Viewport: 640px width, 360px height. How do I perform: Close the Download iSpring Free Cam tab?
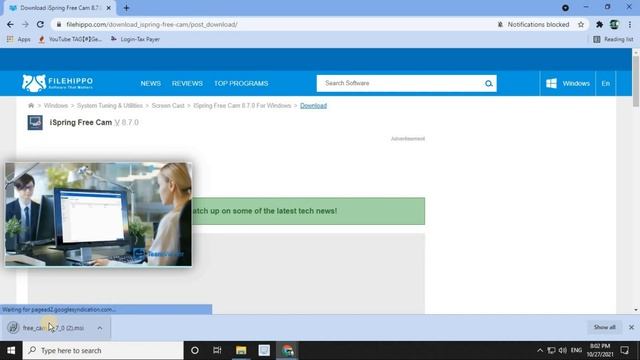point(109,8)
